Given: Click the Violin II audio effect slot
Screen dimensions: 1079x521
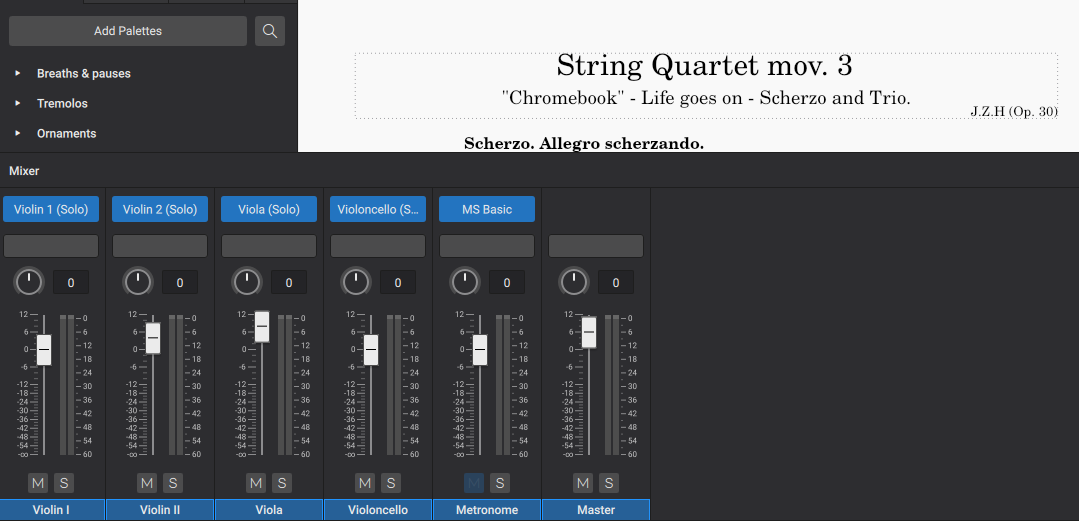Looking at the screenshot, I should click(x=160, y=246).
